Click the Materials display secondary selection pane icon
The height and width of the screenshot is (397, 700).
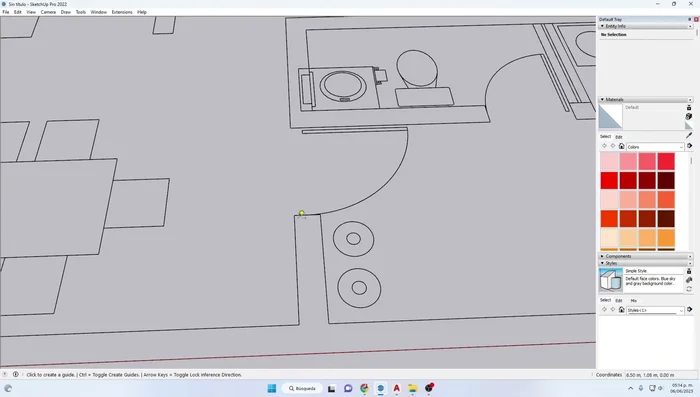pyautogui.click(x=689, y=108)
